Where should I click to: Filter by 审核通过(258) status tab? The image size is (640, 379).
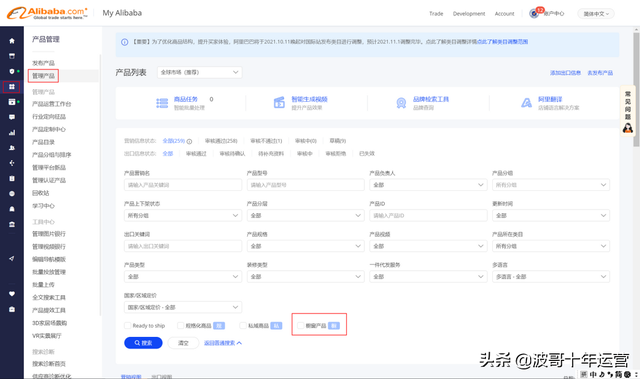point(221,141)
